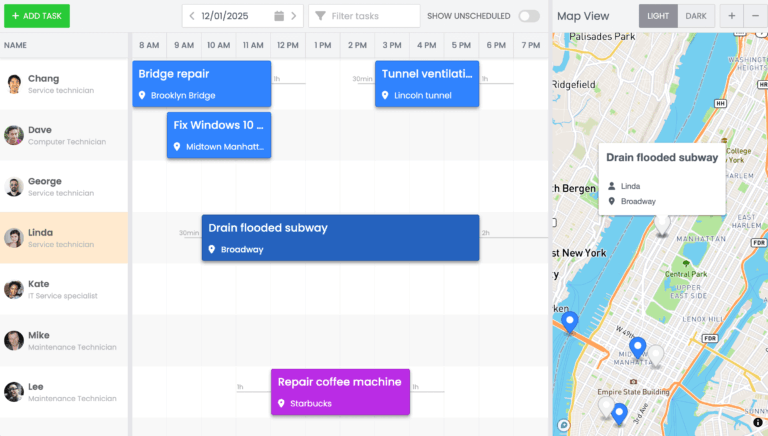This screenshot has height=436, width=768.
Task: Click Drain flooded subway popup title
Action: click(662, 157)
